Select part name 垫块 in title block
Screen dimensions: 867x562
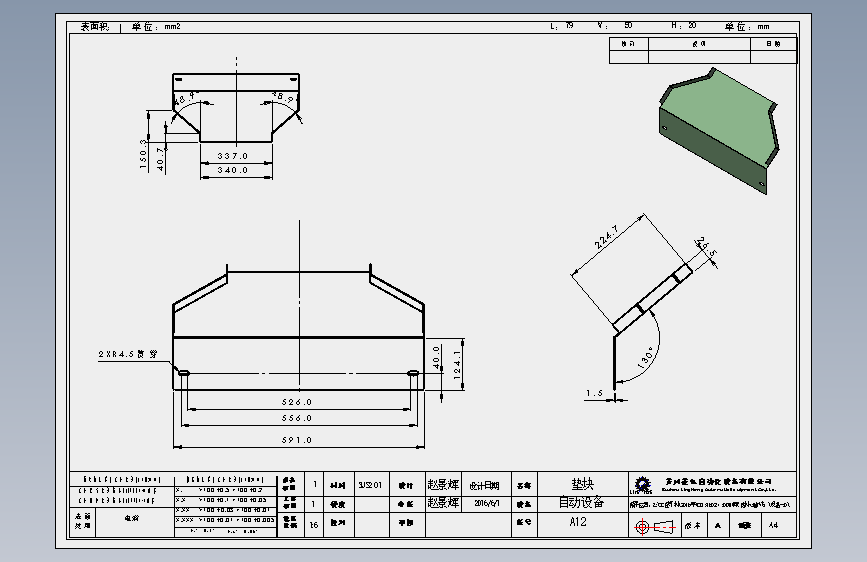click(583, 485)
